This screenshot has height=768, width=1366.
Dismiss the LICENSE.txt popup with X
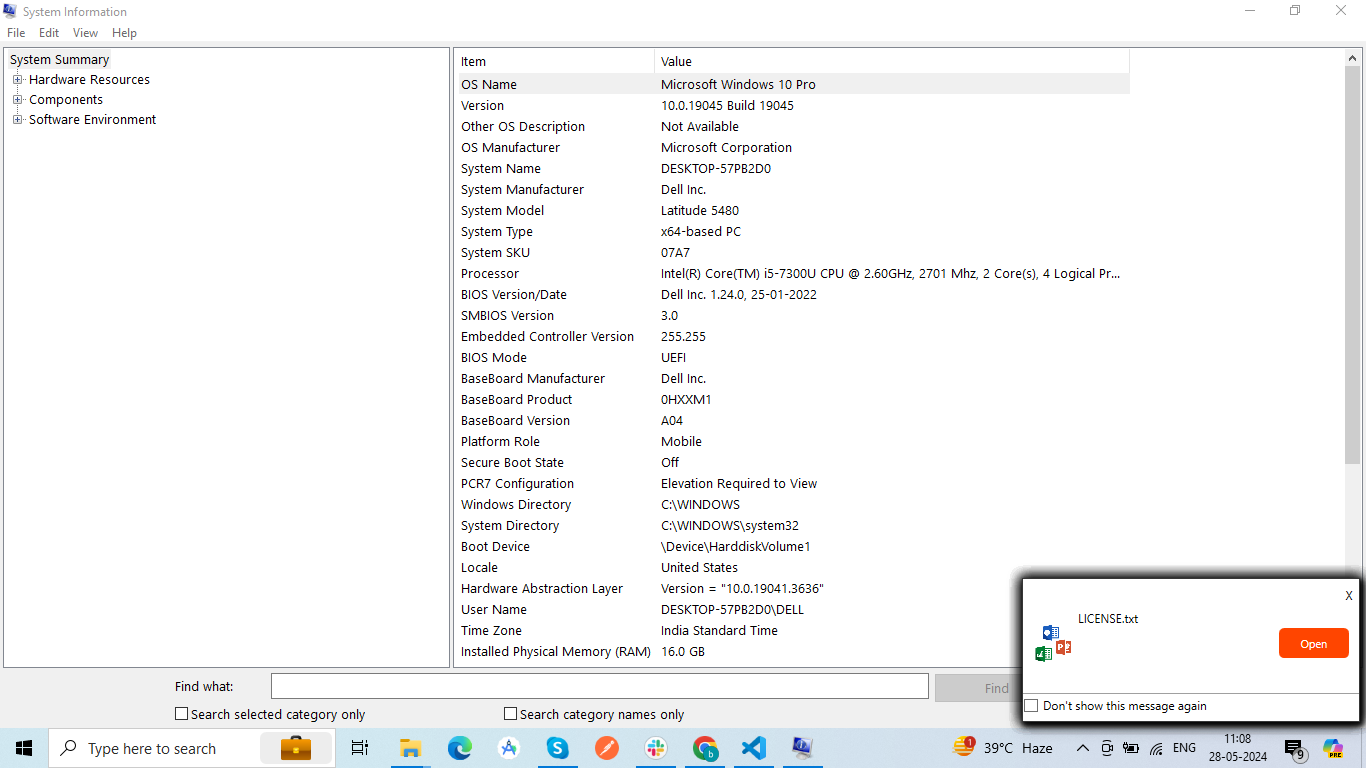(x=1348, y=596)
